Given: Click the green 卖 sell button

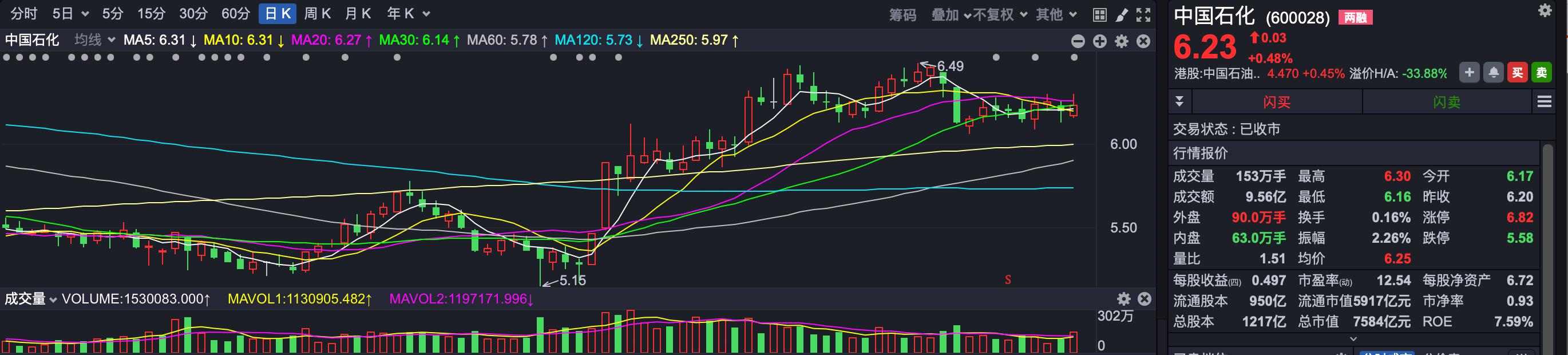Looking at the screenshot, I should tap(1542, 73).
